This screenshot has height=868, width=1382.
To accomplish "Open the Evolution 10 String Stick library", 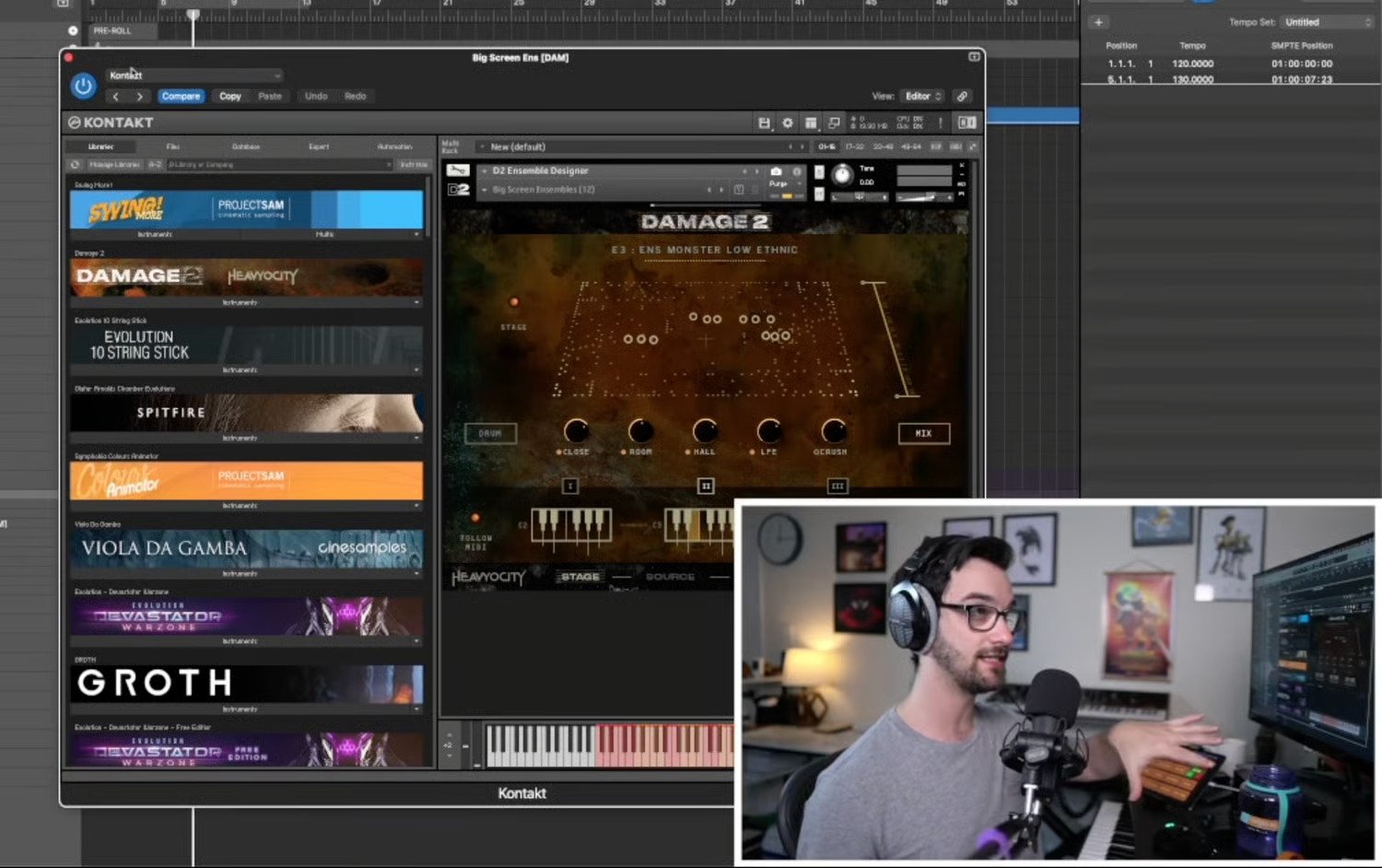I will coord(246,345).
